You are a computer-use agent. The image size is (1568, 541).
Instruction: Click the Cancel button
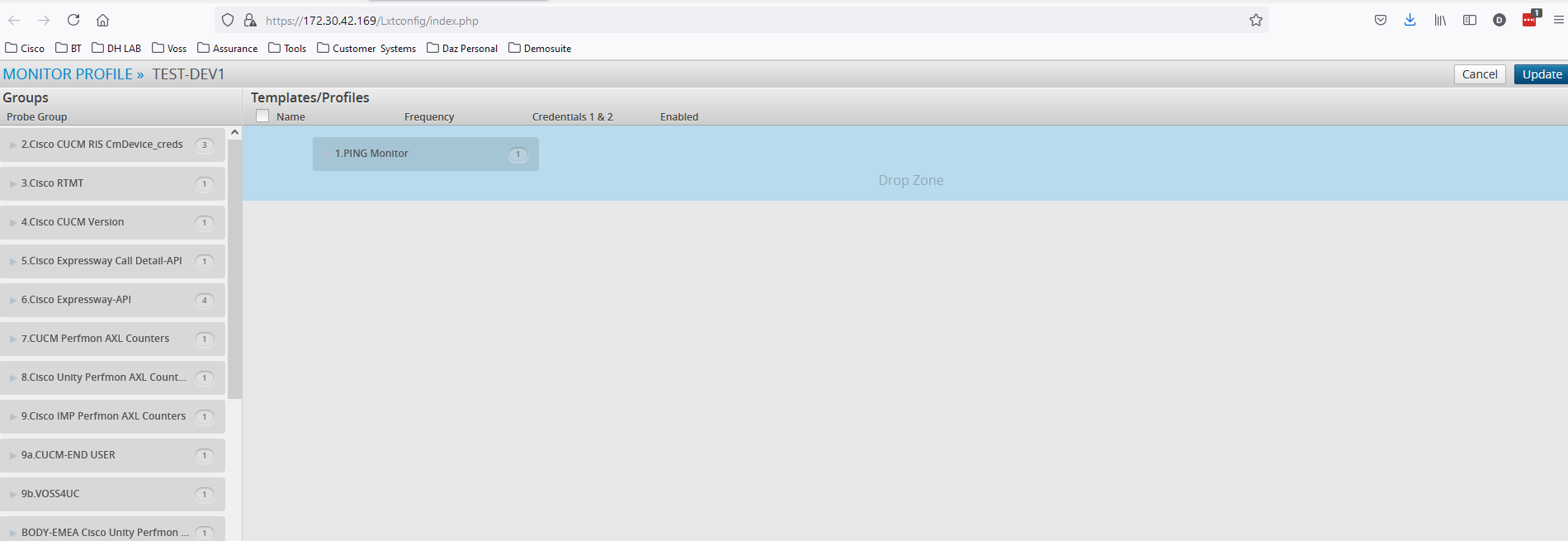[x=1479, y=74]
